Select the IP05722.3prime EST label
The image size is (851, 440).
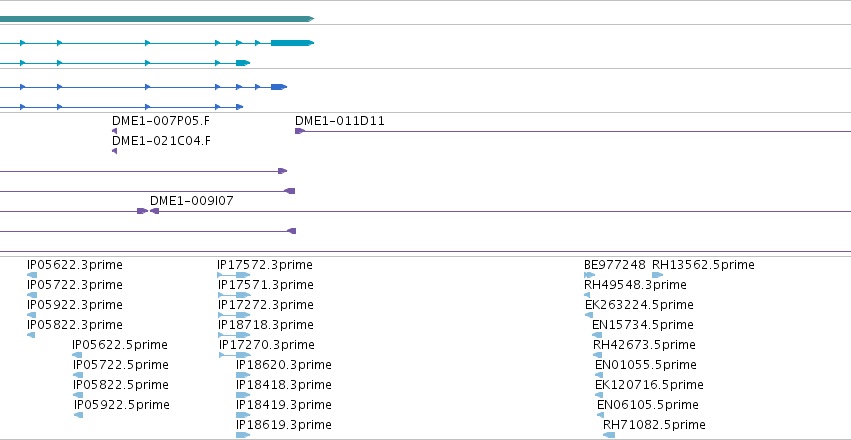pos(75,285)
